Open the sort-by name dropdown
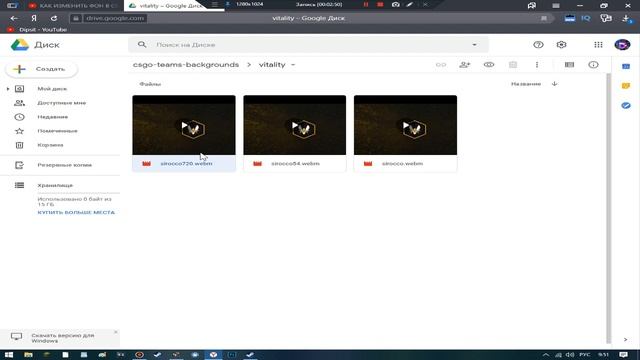This screenshot has width=640, height=360. [x=526, y=84]
